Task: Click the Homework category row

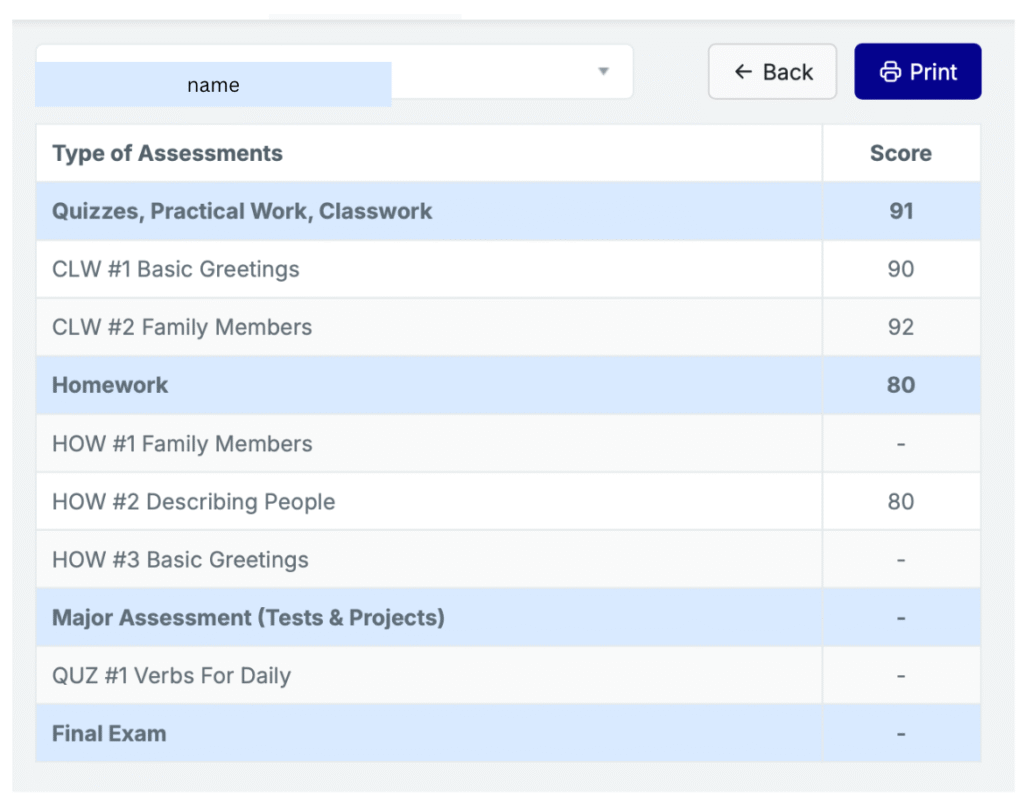Action: 110,385
